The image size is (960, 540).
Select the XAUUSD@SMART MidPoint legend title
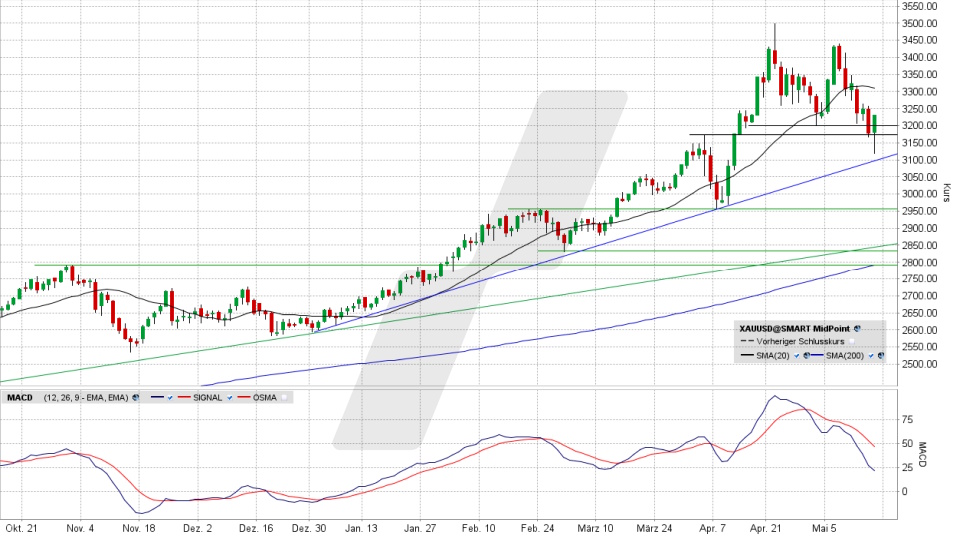[x=795, y=329]
